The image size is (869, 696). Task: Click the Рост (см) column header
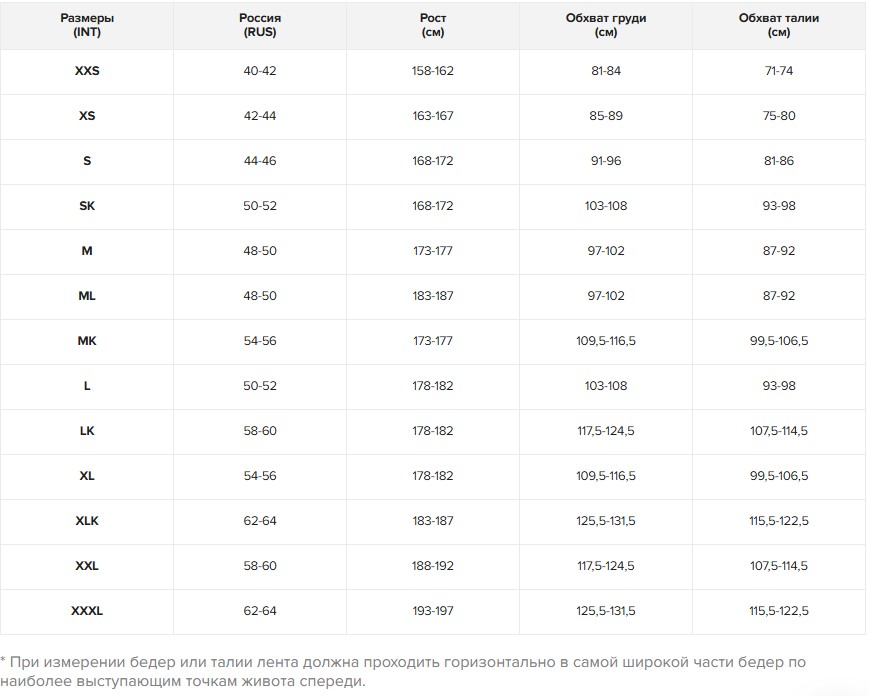(433, 25)
